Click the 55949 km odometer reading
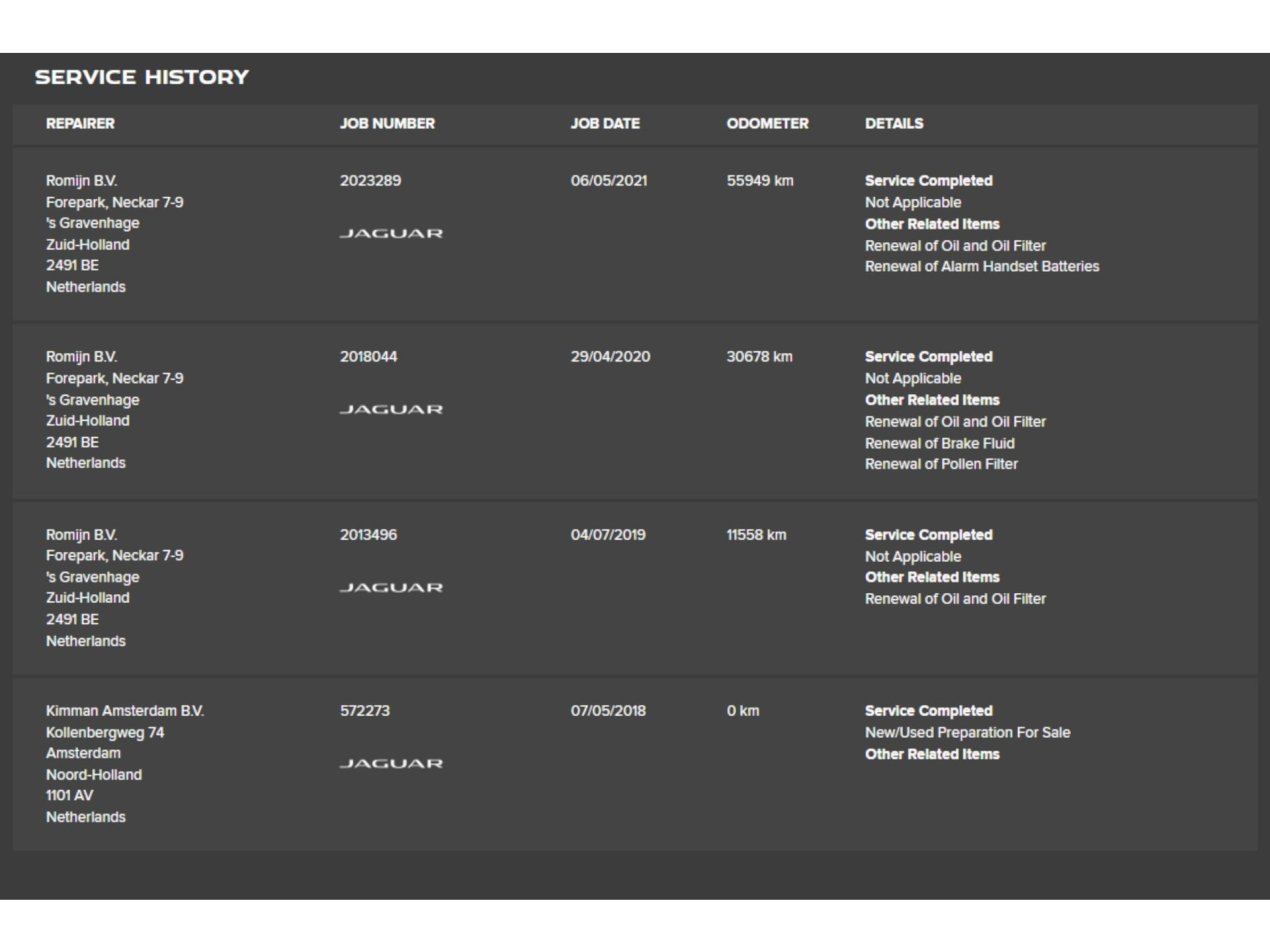The image size is (1270, 952). pos(760,181)
